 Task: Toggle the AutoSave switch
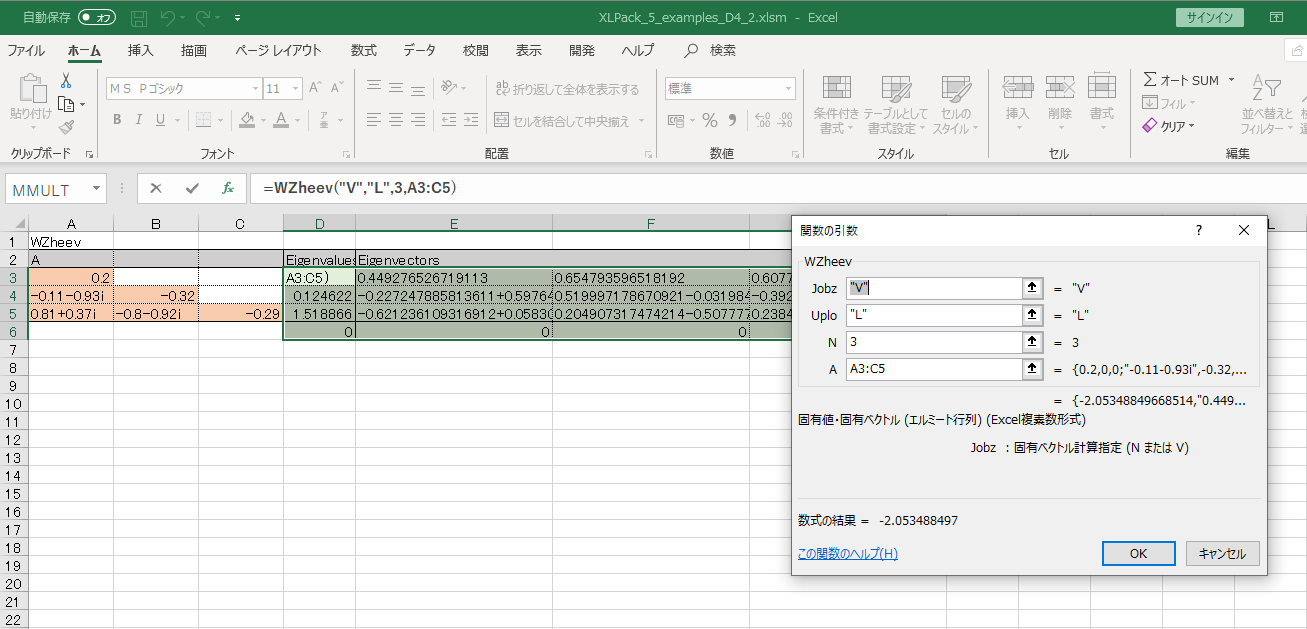tap(97, 18)
